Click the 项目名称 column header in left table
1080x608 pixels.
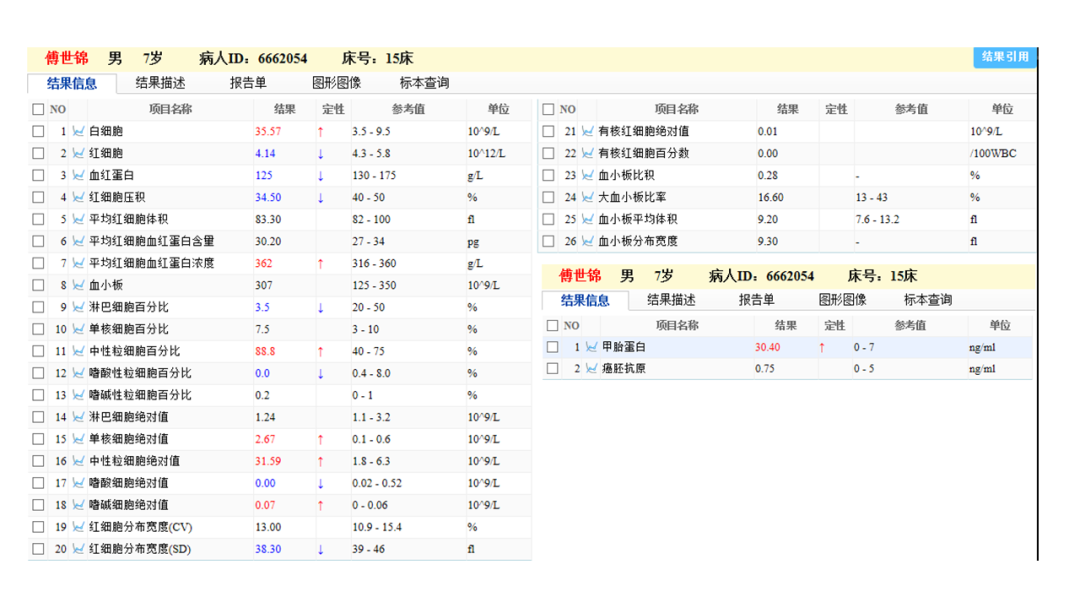[x=170, y=109]
